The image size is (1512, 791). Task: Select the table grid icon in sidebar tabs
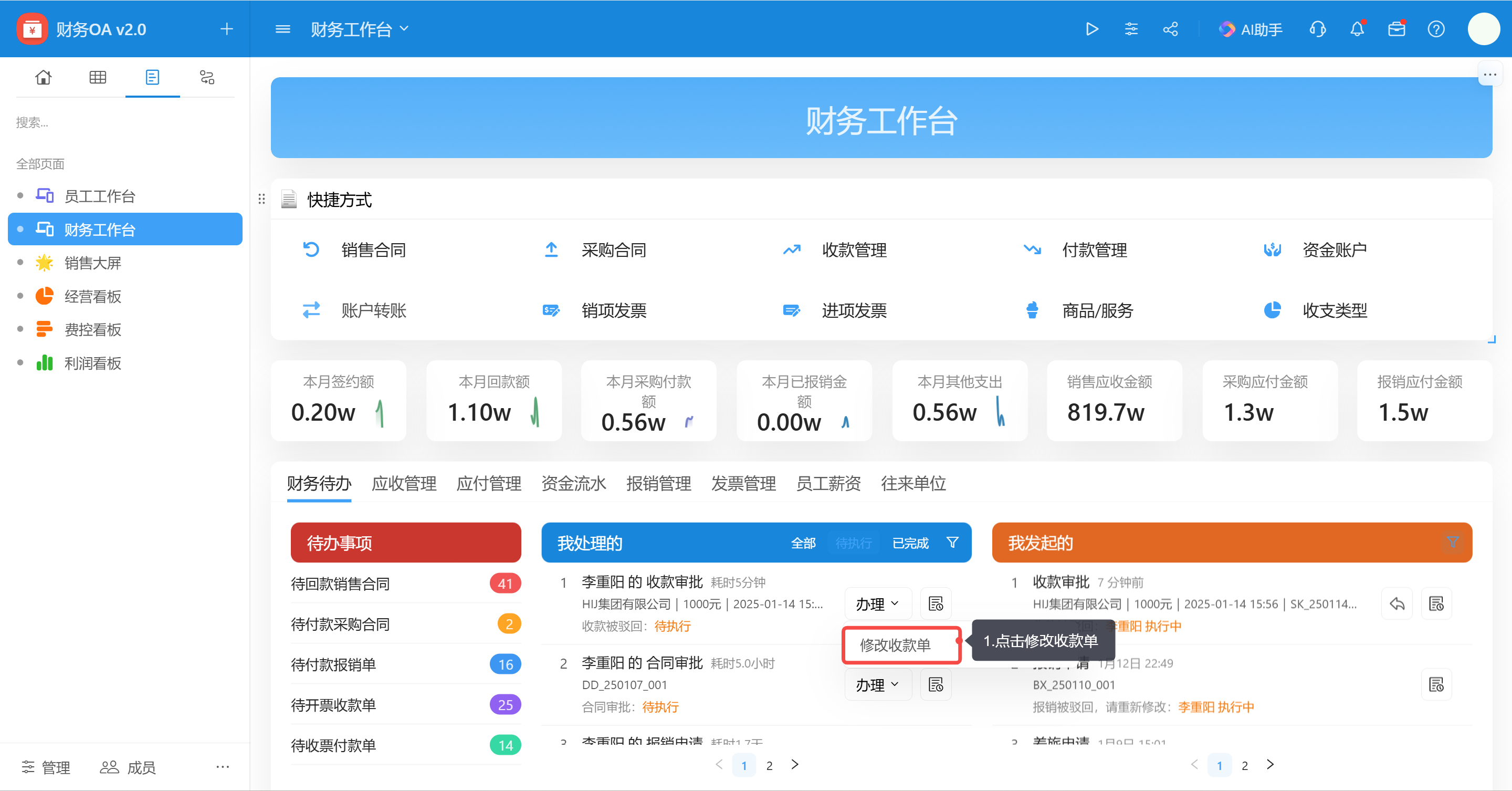point(98,78)
